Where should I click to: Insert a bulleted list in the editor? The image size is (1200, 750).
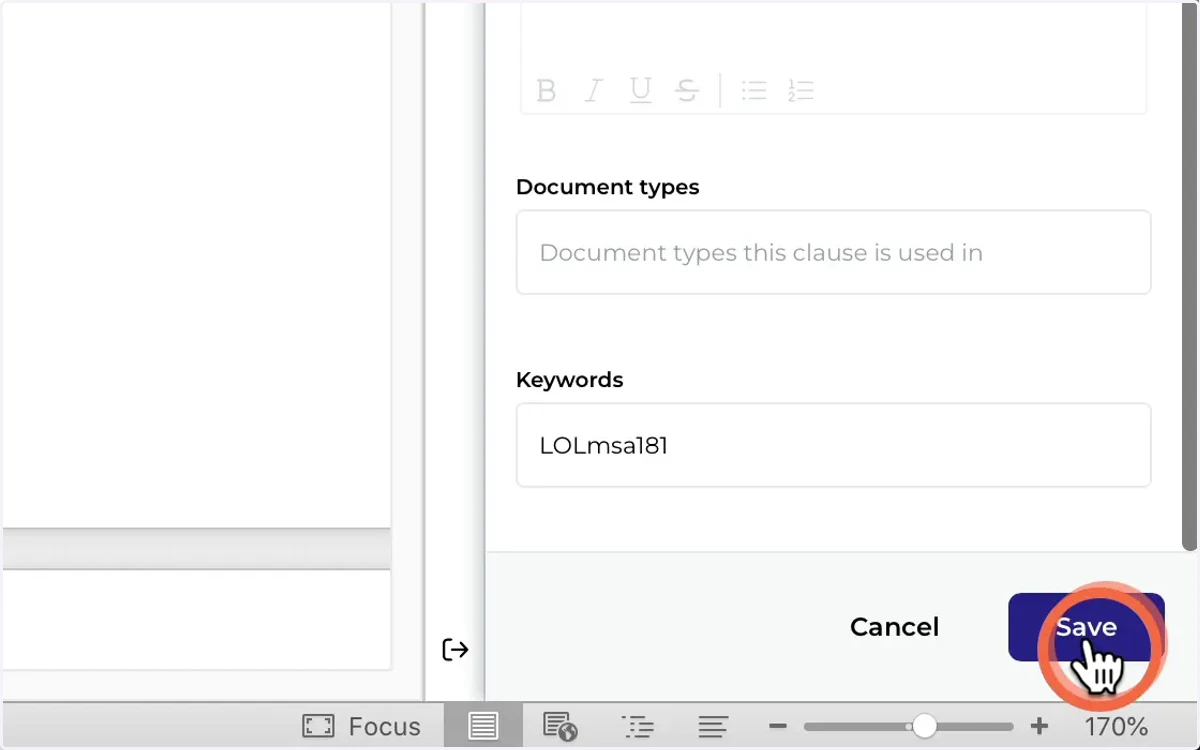coord(754,91)
